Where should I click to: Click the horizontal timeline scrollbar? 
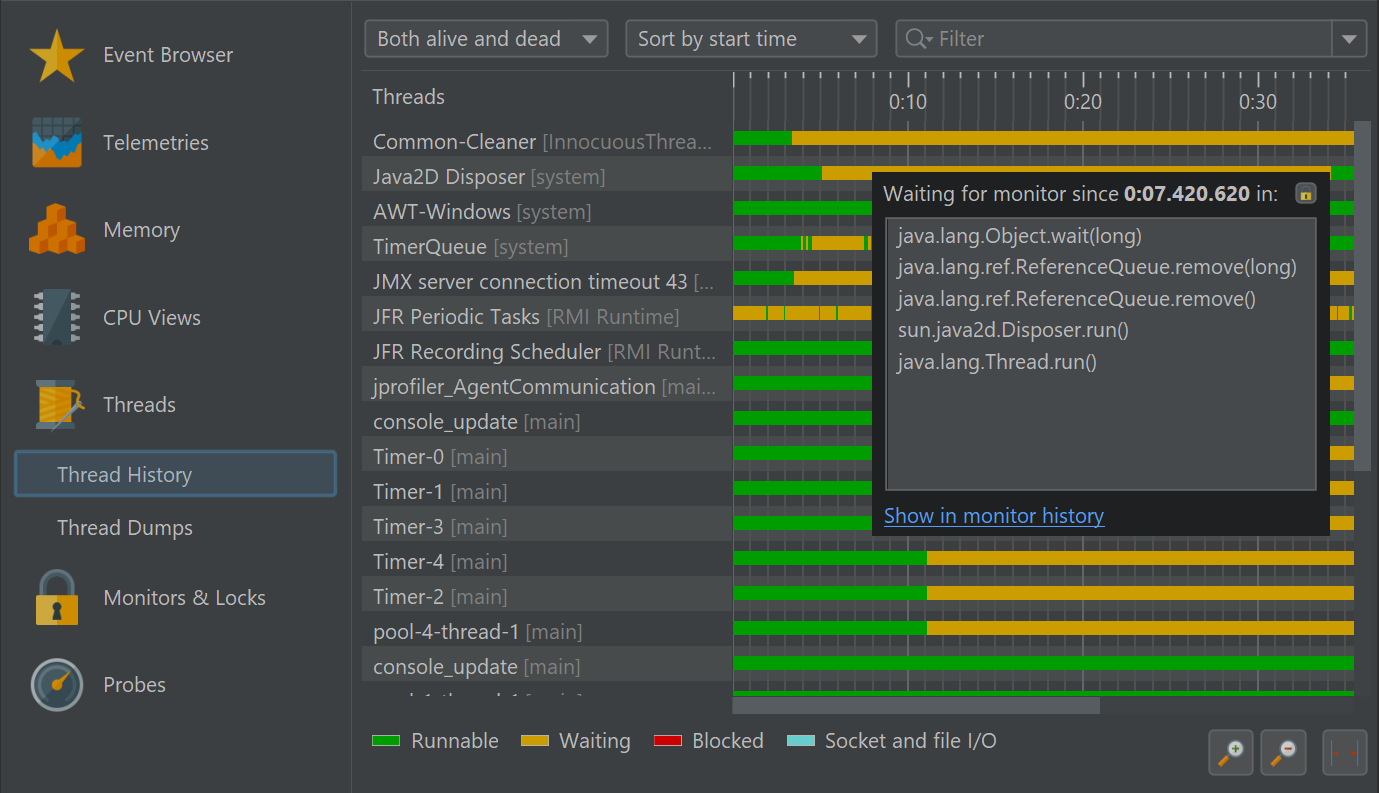(x=915, y=705)
